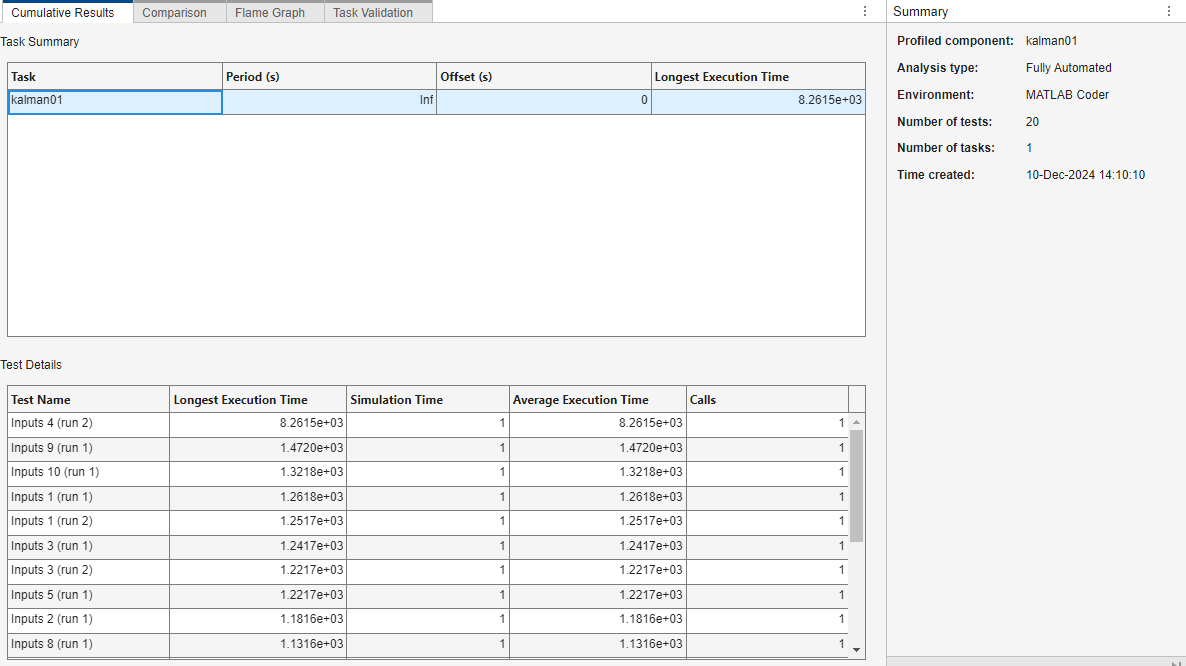Switch to the Comparison tab
Image resolution: width=1186 pixels, height=666 pixels.
click(174, 13)
